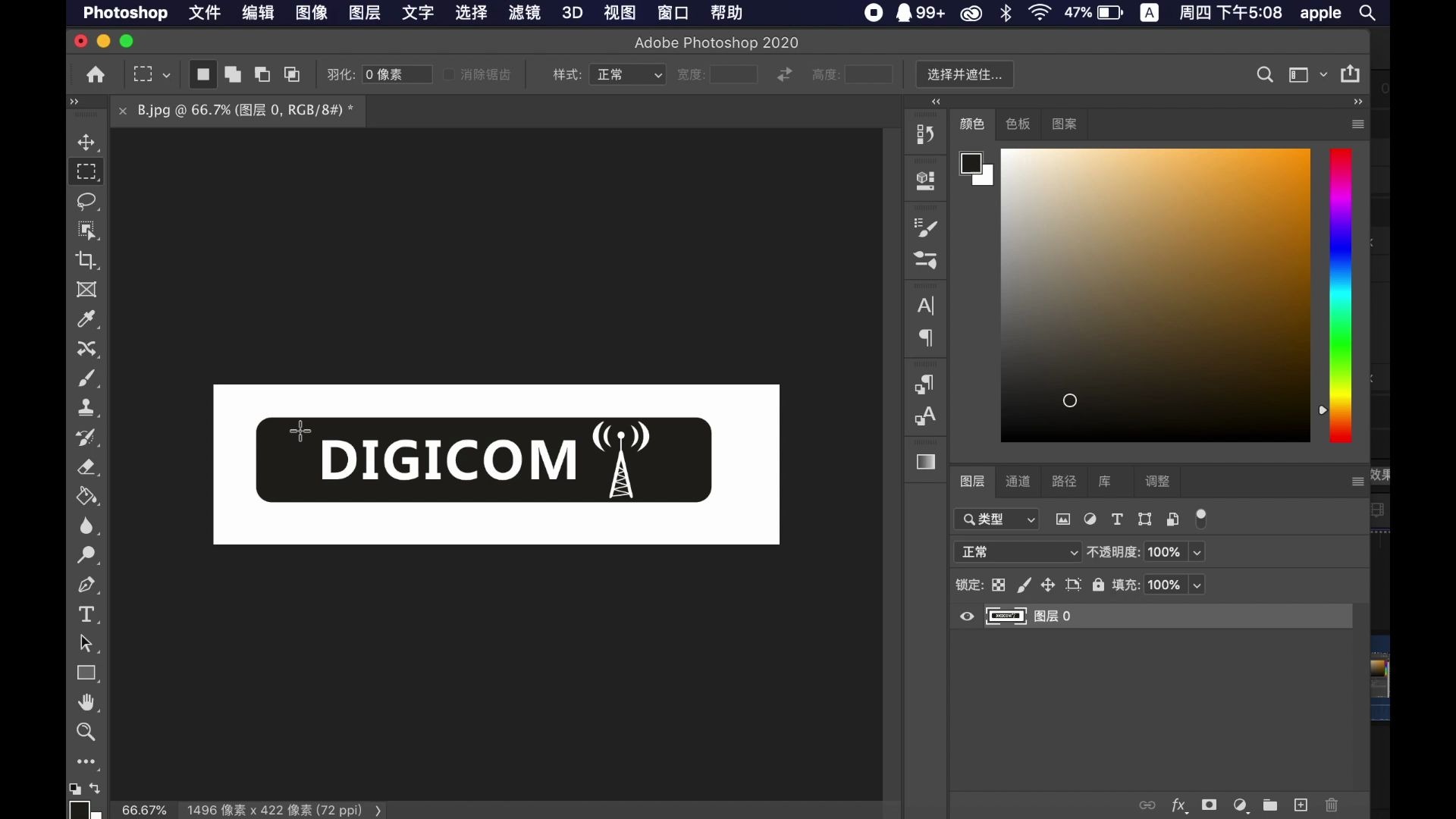Add layer mask icon

1210,805
